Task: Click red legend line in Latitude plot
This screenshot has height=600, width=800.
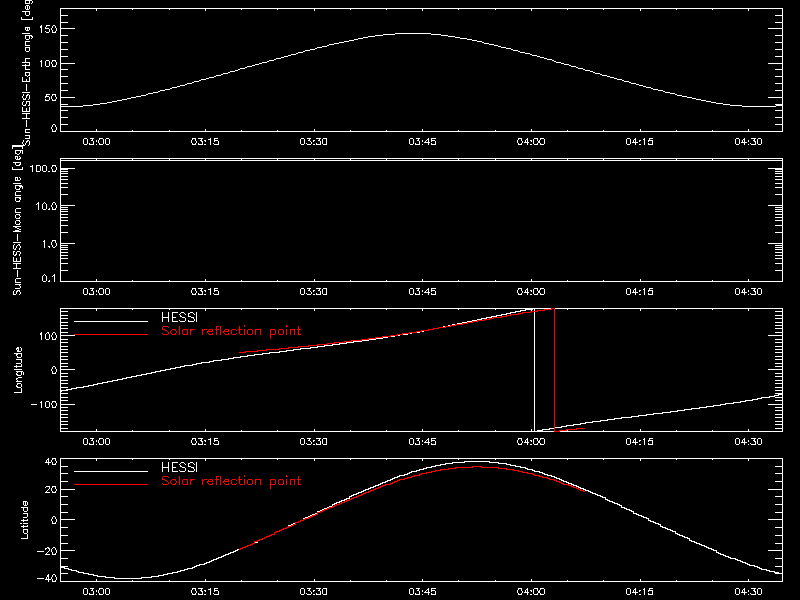Action: (x=111, y=484)
